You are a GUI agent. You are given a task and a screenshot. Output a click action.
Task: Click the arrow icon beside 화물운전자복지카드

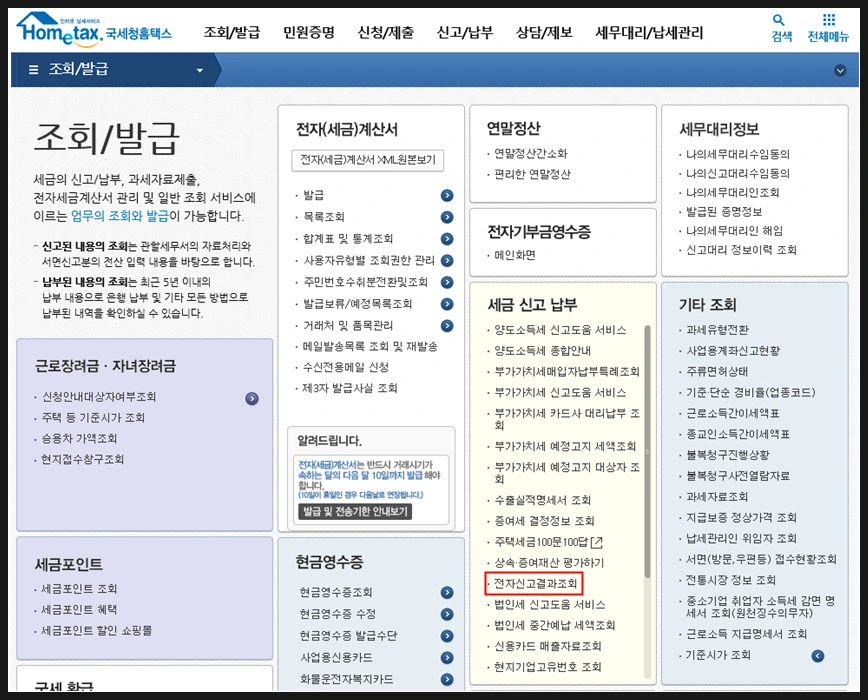point(447,678)
